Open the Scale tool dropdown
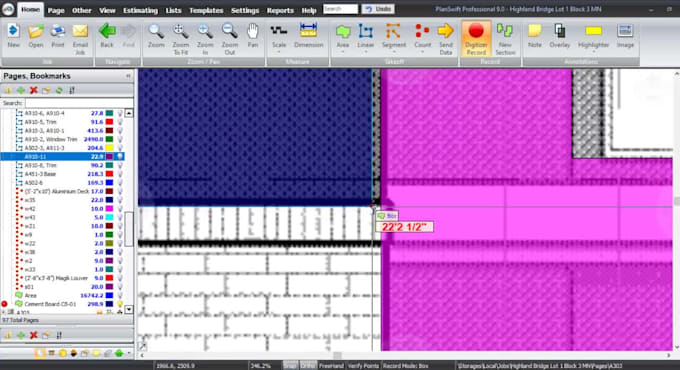The height and width of the screenshot is (370, 680). [x=279, y=52]
